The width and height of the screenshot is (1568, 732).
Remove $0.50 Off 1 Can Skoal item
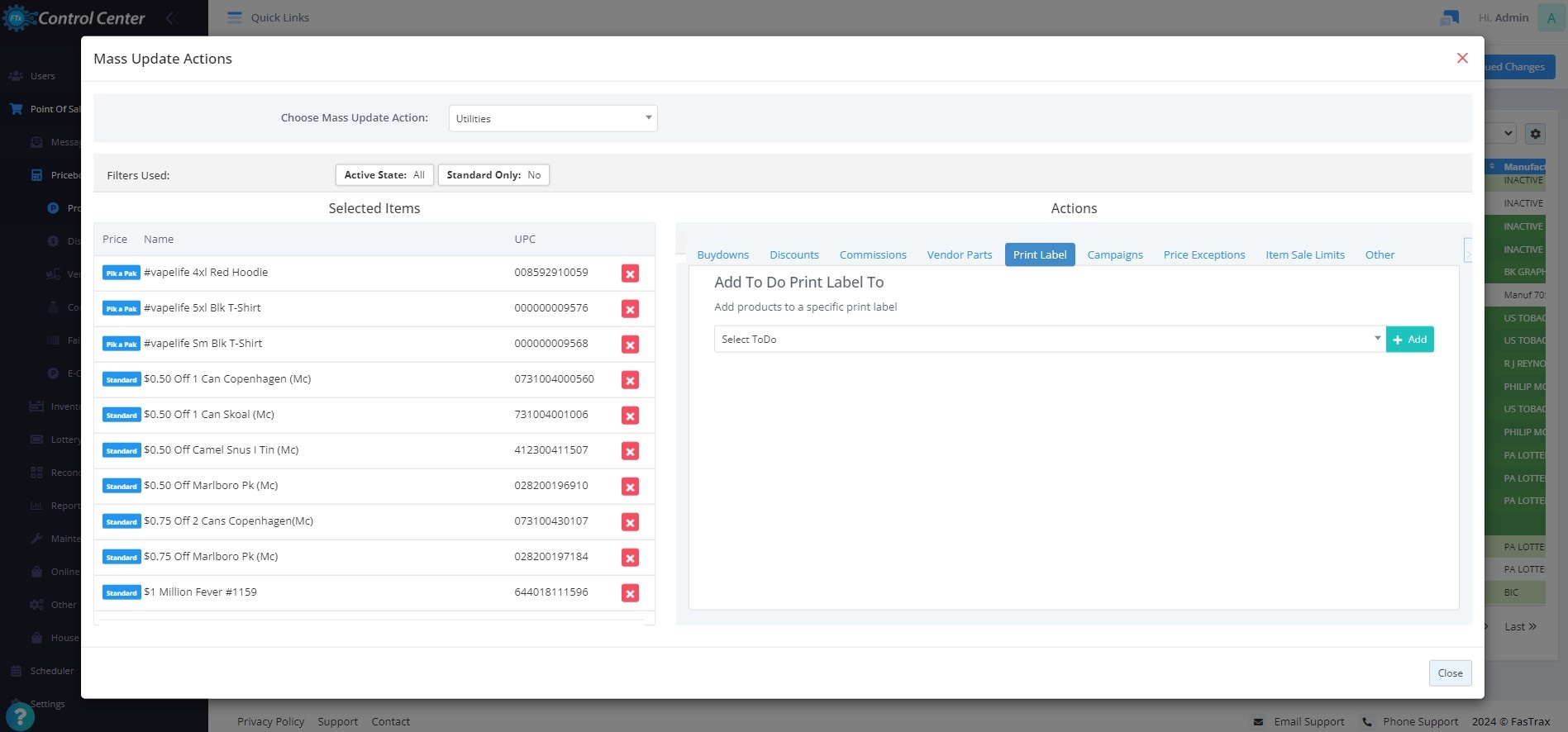pos(630,416)
